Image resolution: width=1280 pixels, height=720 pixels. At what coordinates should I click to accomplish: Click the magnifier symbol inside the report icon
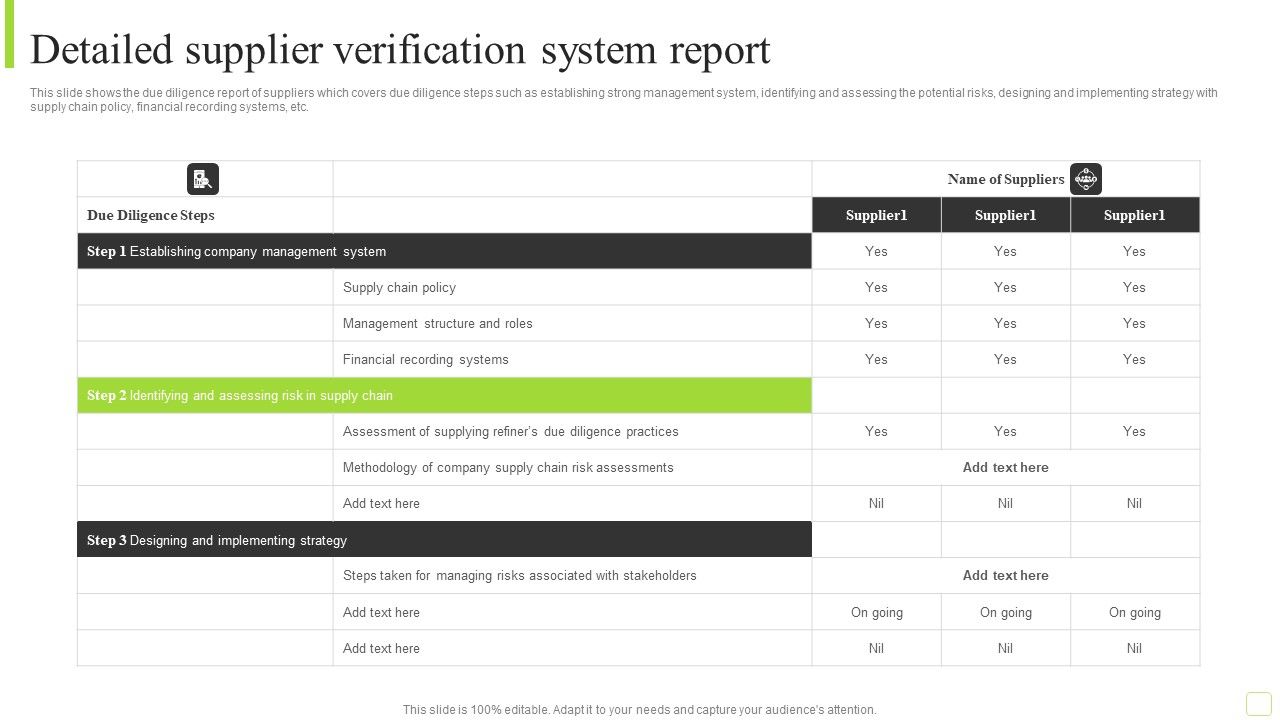tap(207, 181)
